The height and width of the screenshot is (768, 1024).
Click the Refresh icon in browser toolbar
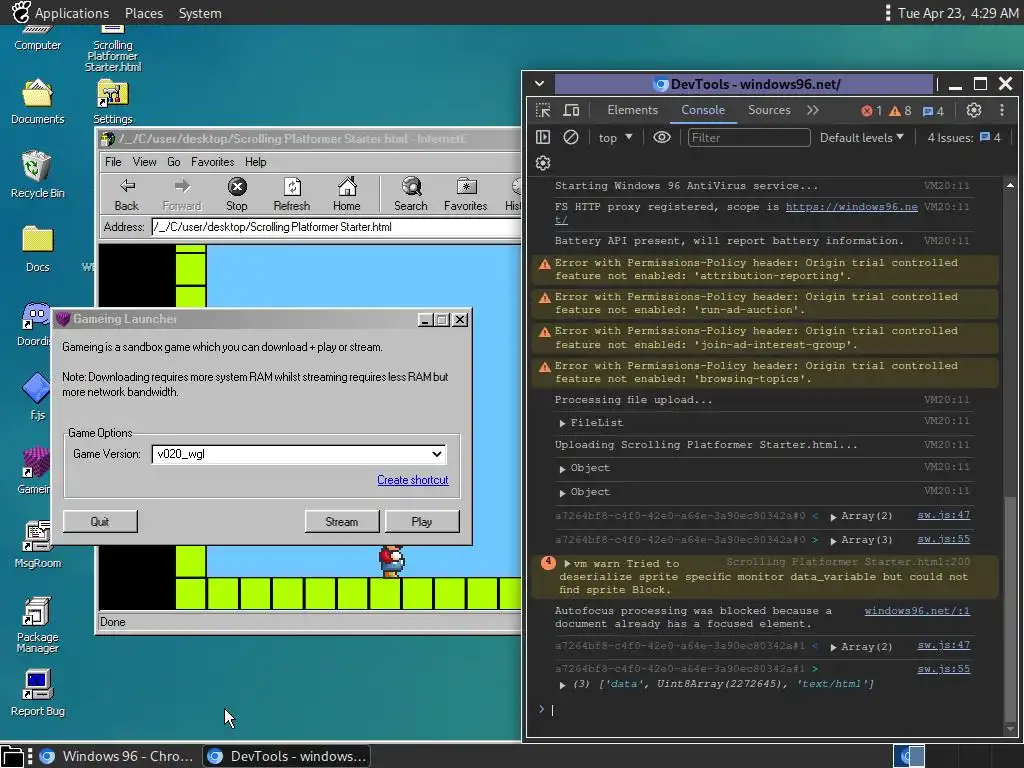(291, 194)
